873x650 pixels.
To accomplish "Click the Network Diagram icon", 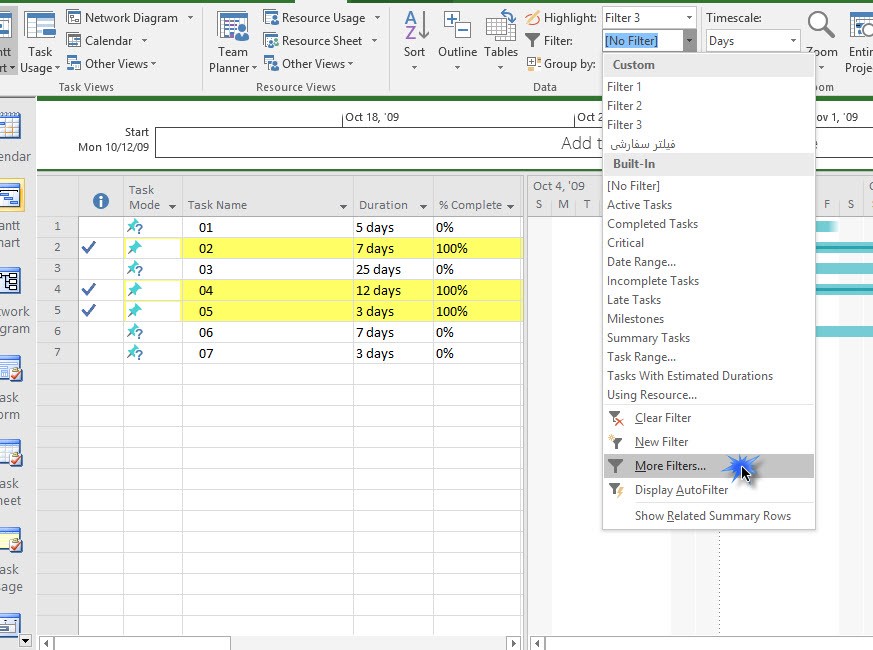I will (x=74, y=18).
